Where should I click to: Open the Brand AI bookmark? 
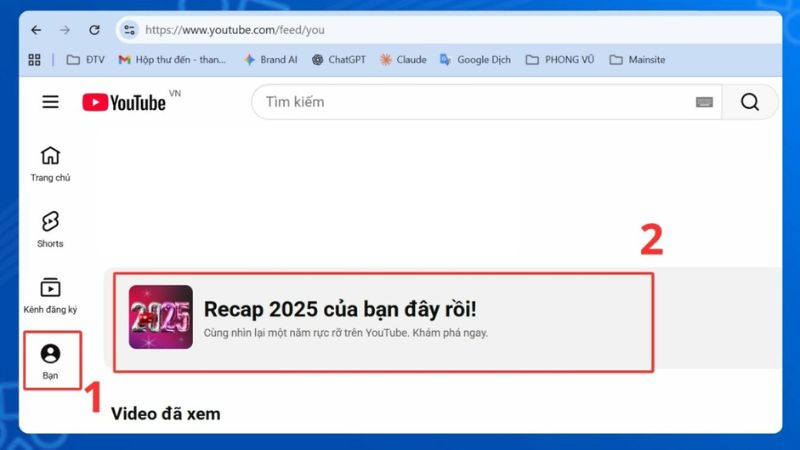pos(270,60)
